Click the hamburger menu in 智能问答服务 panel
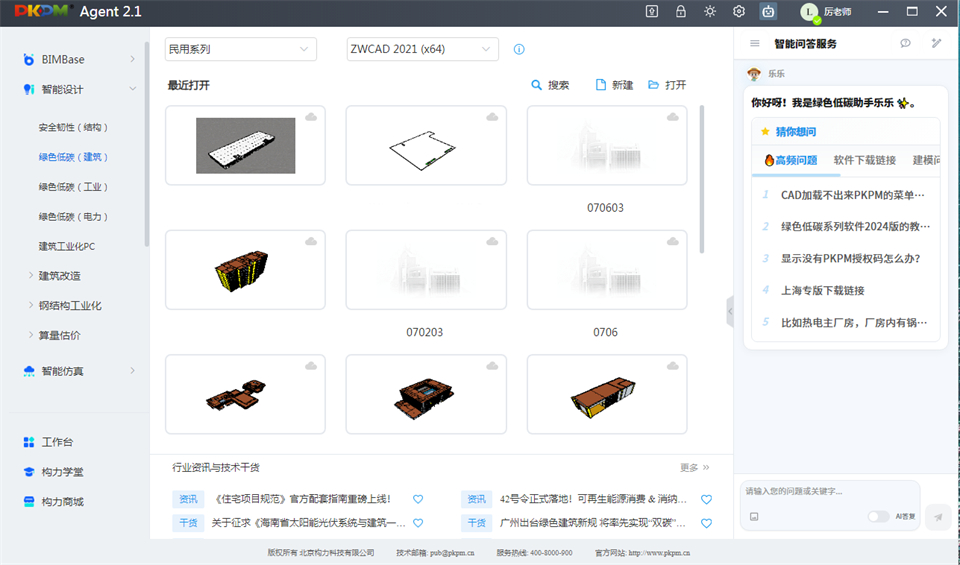This screenshot has width=960, height=565. point(755,43)
